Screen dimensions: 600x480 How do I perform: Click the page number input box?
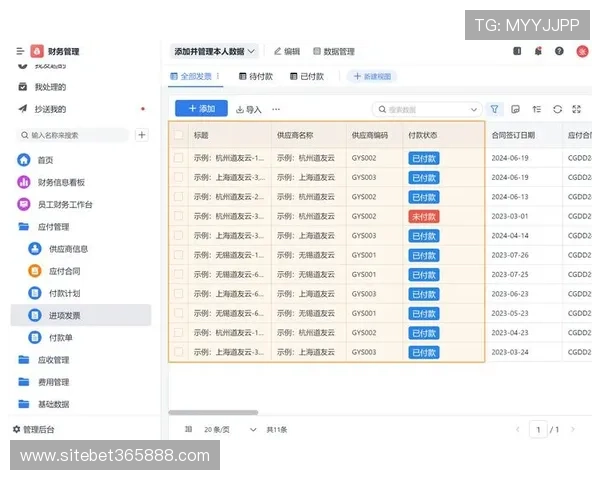[538, 429]
